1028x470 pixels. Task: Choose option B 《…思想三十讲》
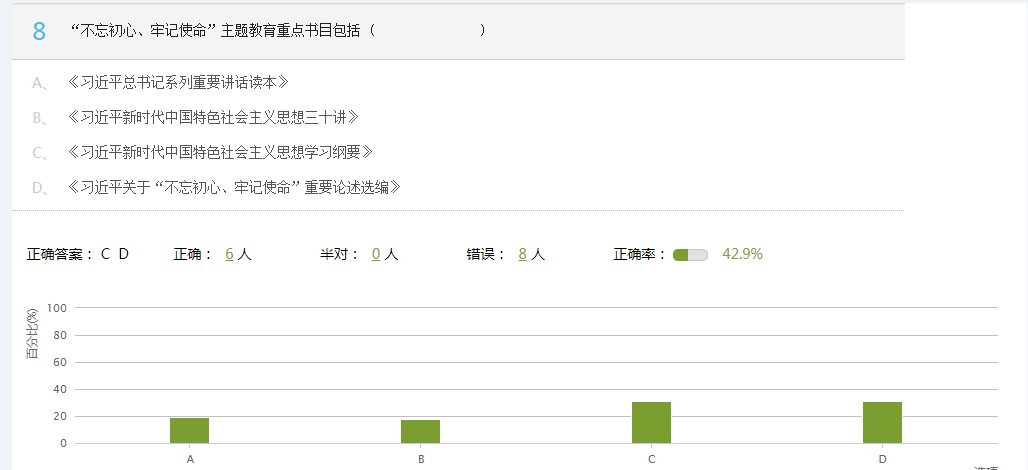coord(213,117)
